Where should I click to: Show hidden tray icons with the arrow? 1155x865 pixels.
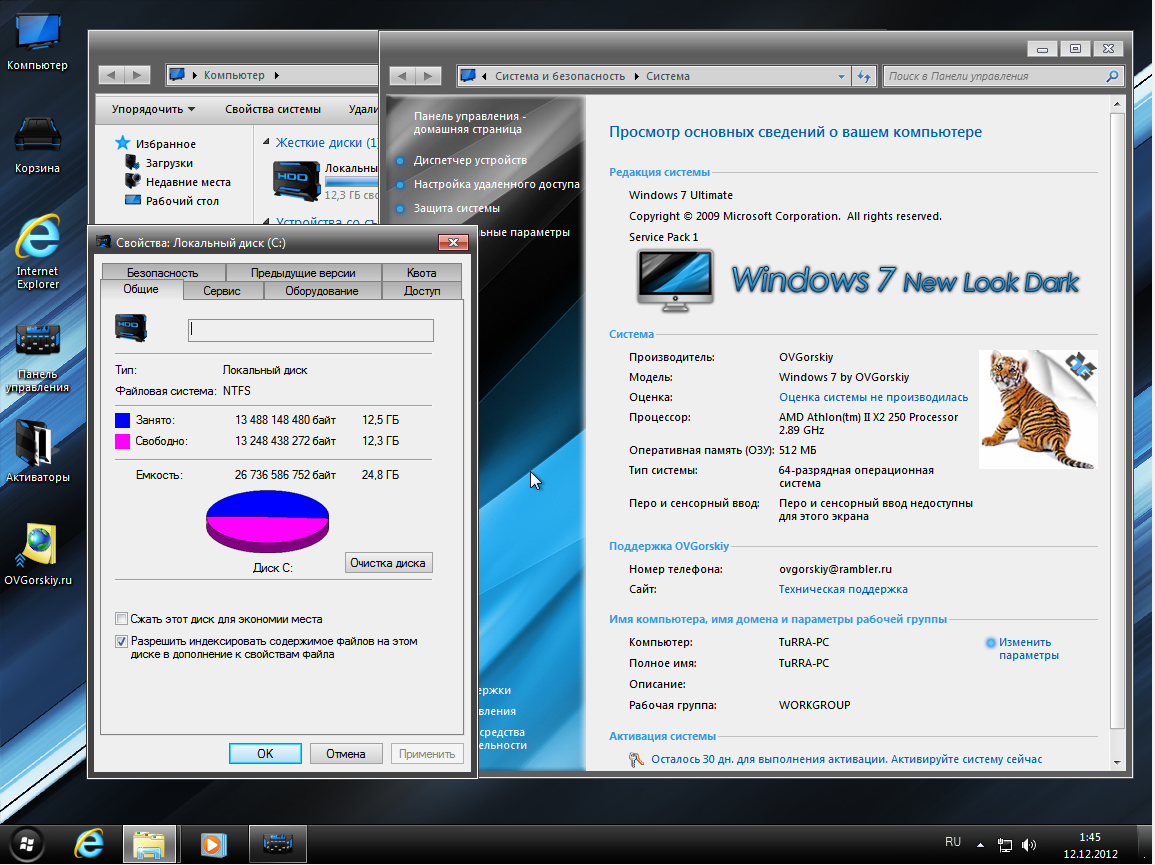[980, 845]
